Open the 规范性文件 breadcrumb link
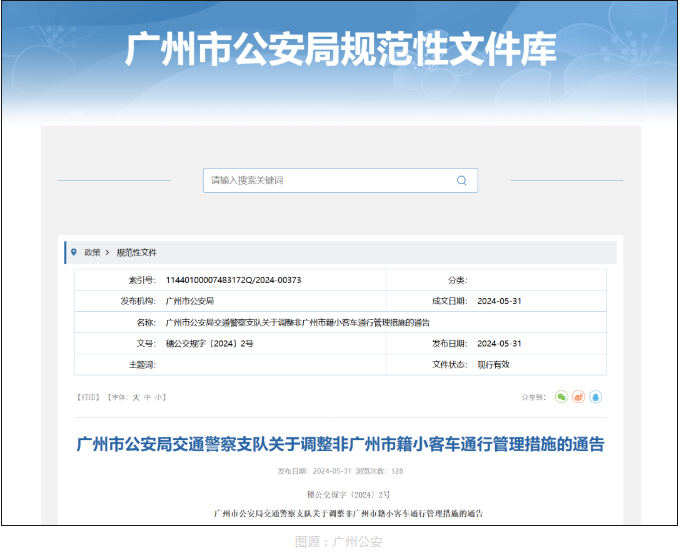The height and width of the screenshot is (552, 681). point(137,252)
